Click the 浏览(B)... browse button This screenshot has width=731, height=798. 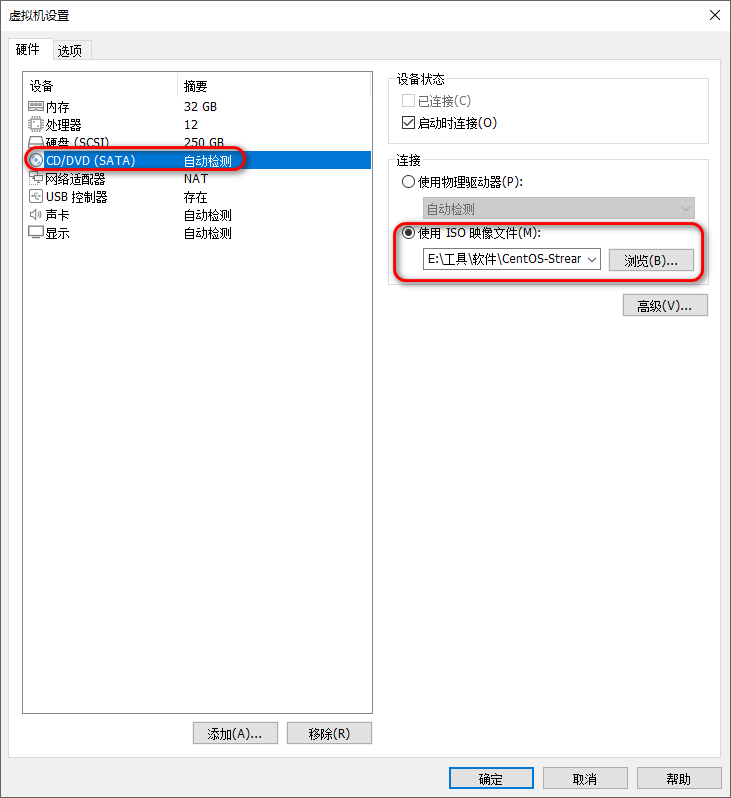click(651, 260)
